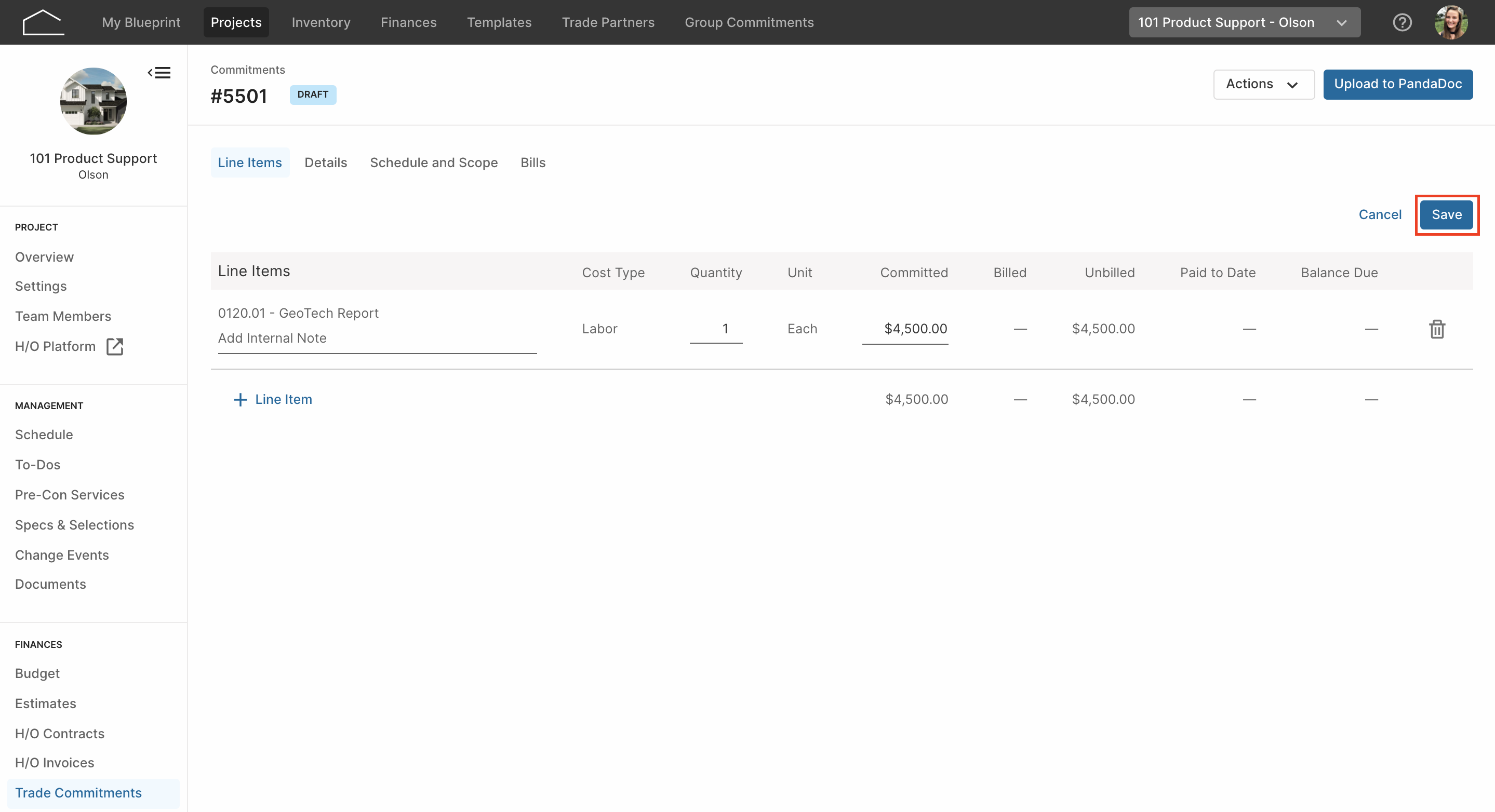
Task: Collapse the sidebar with menu icon
Action: click(159, 73)
